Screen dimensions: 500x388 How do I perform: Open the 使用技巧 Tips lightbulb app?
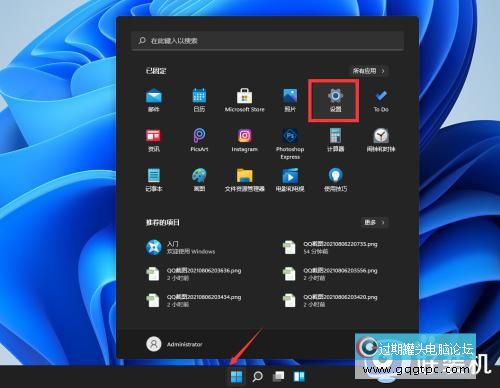coord(335,180)
